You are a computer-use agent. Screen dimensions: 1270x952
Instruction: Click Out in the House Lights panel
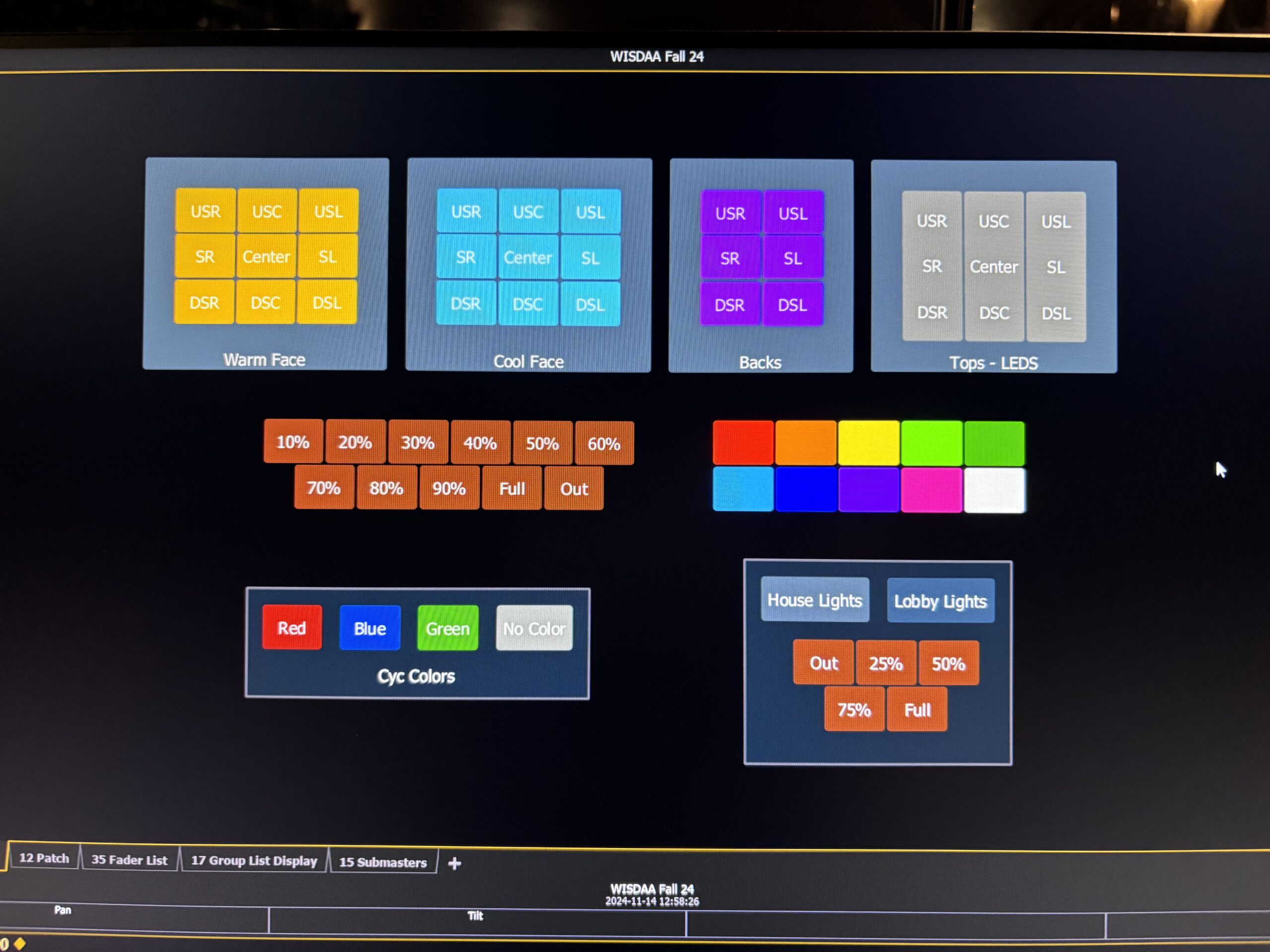pos(824,663)
